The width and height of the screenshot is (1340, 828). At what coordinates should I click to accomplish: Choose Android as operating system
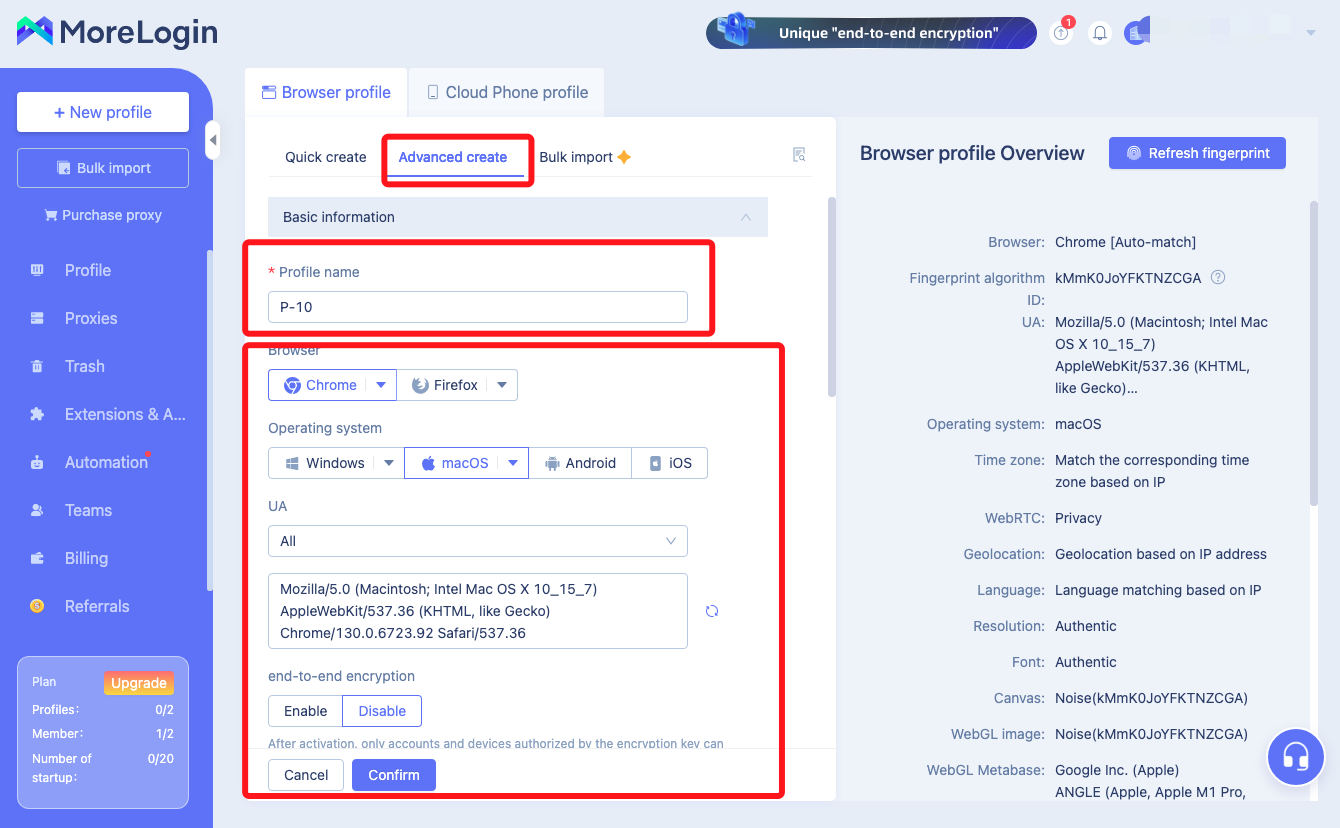pyautogui.click(x=580, y=463)
